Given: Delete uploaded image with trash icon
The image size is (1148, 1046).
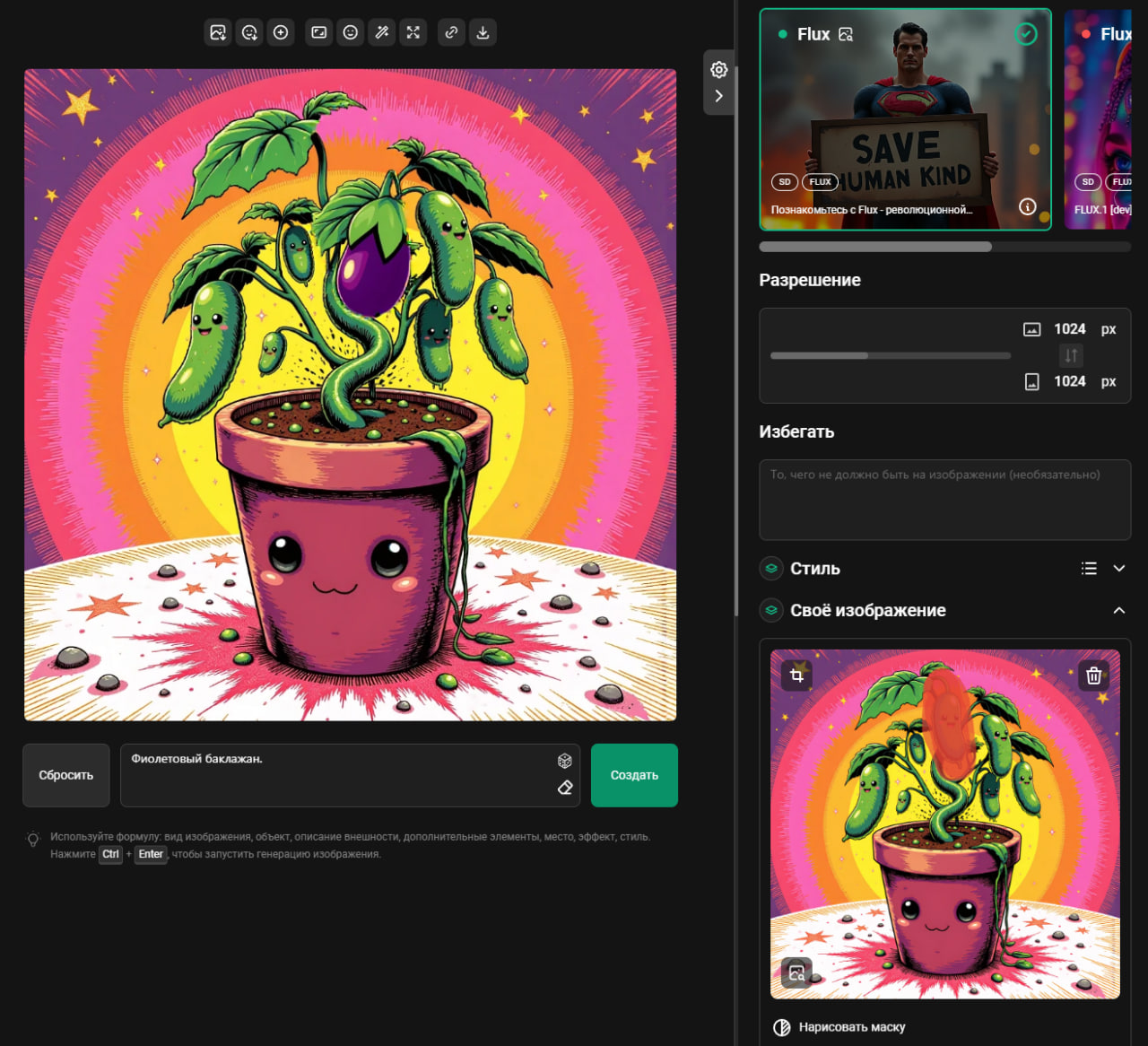Looking at the screenshot, I should point(1093,676).
